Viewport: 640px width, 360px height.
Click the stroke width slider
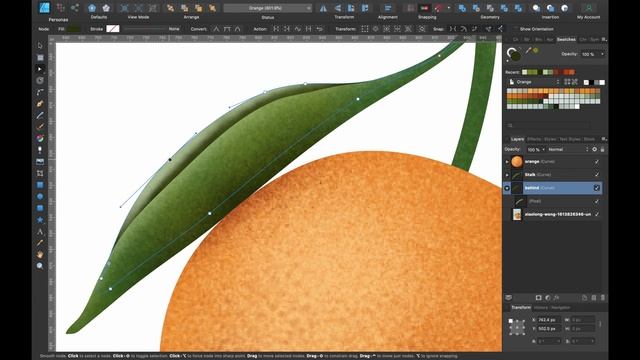(145, 29)
